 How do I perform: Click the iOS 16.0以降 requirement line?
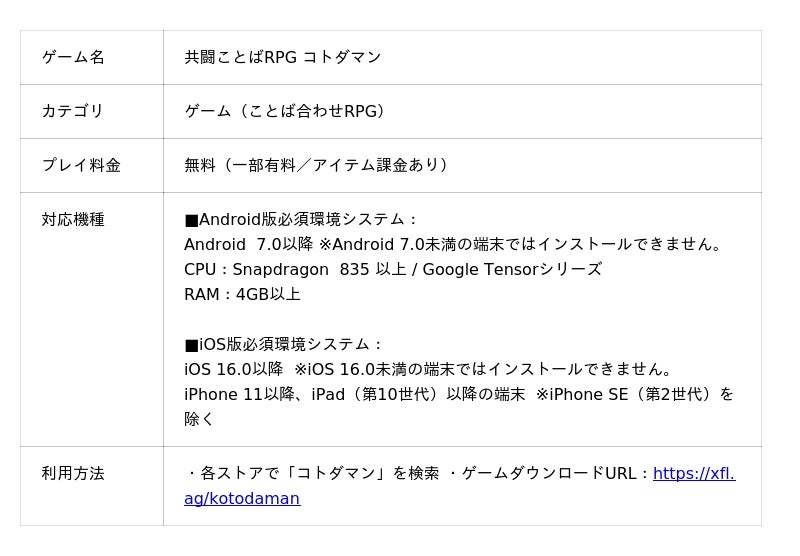(x=428, y=369)
